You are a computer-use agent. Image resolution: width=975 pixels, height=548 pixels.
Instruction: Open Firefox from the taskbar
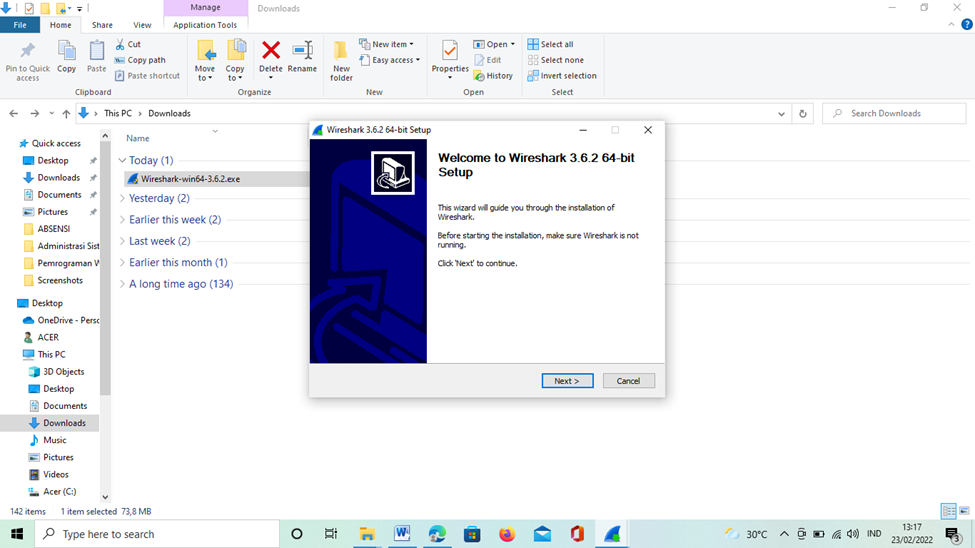click(x=507, y=534)
